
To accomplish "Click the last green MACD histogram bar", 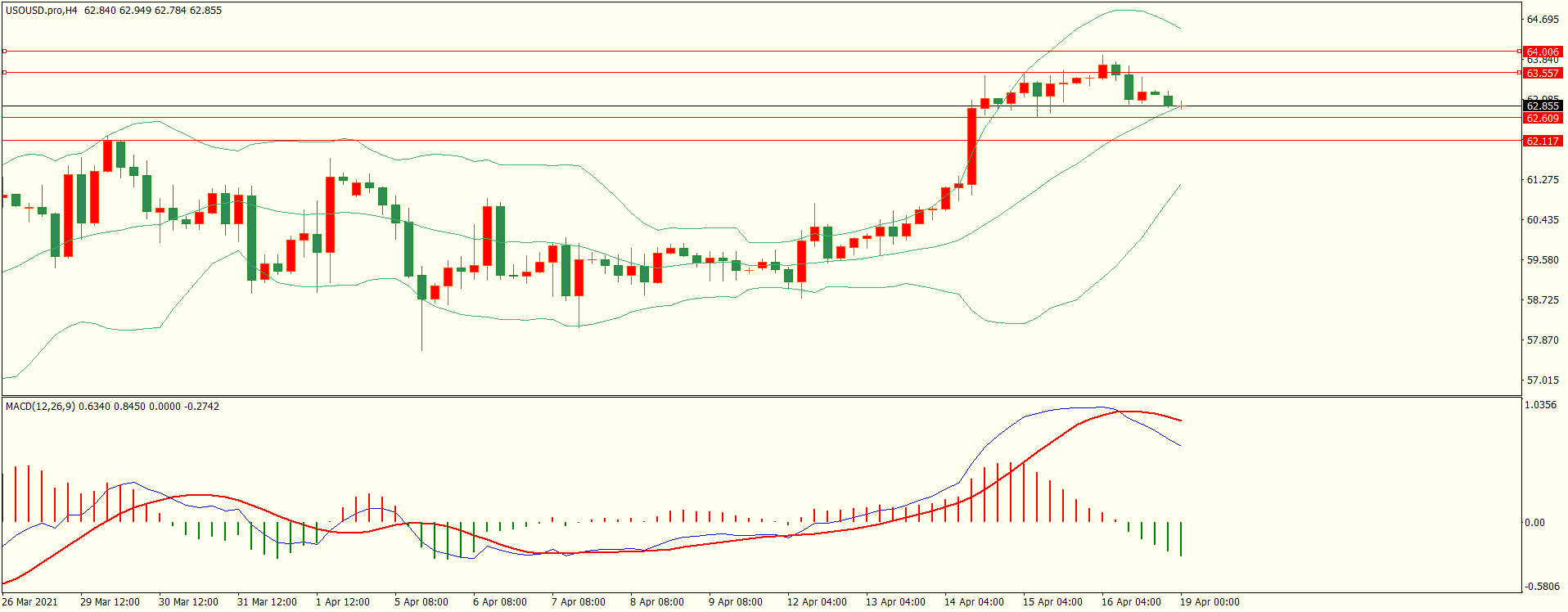I will (1181, 539).
